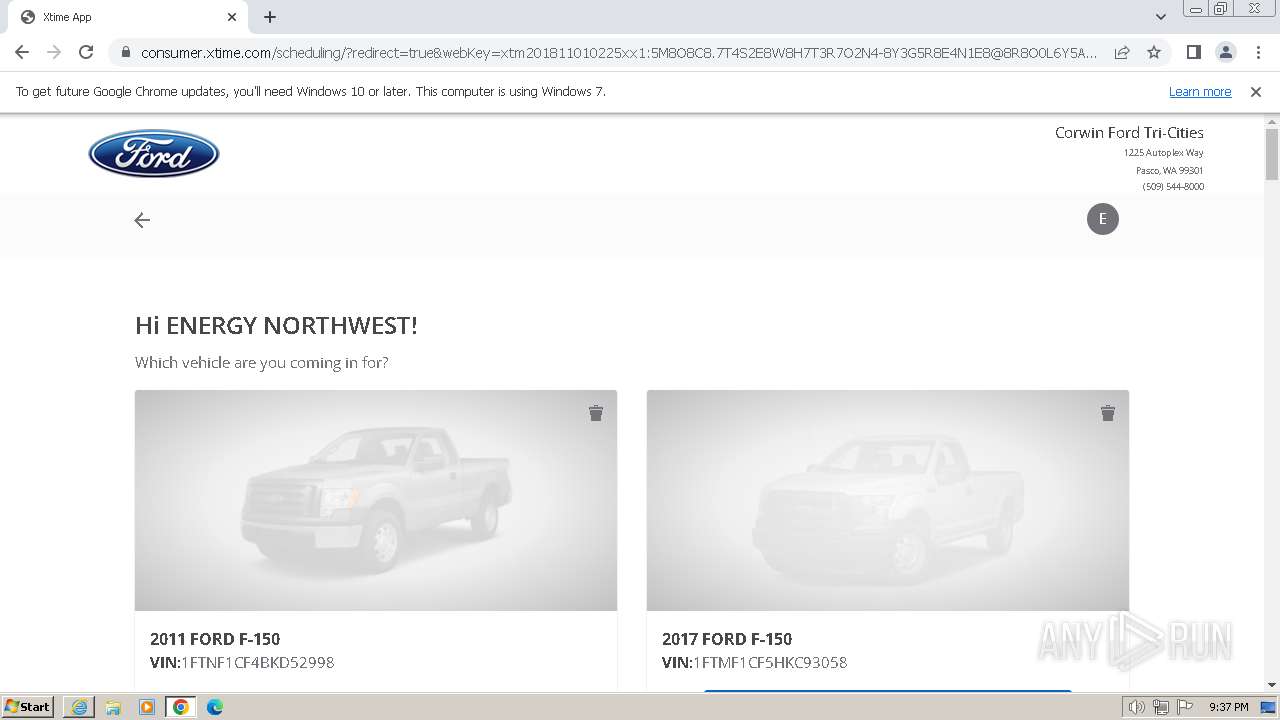Open the Learn more link
Screen dimensions: 1280x720
(1200, 92)
